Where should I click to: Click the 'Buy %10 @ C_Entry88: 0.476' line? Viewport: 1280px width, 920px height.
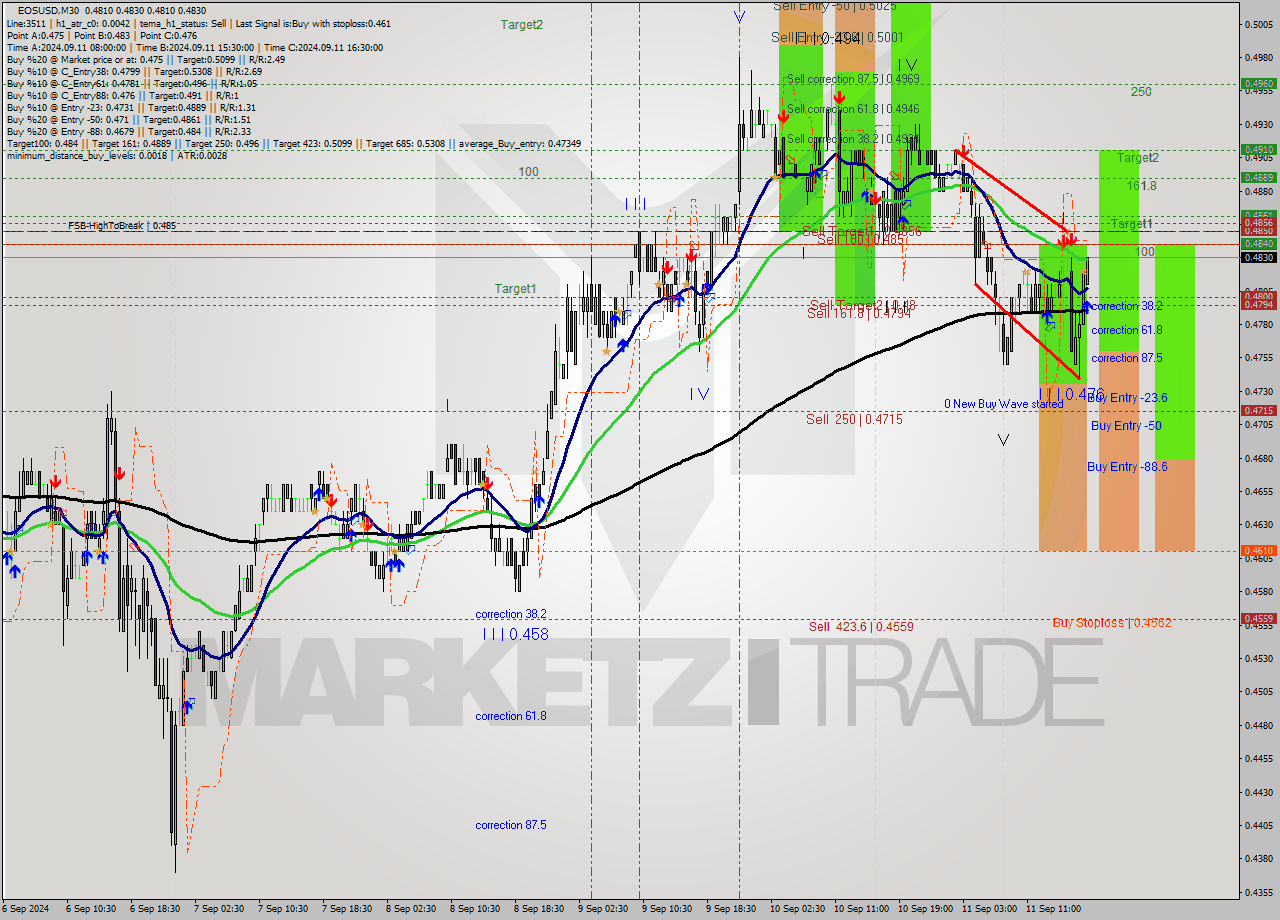[x=121, y=95]
